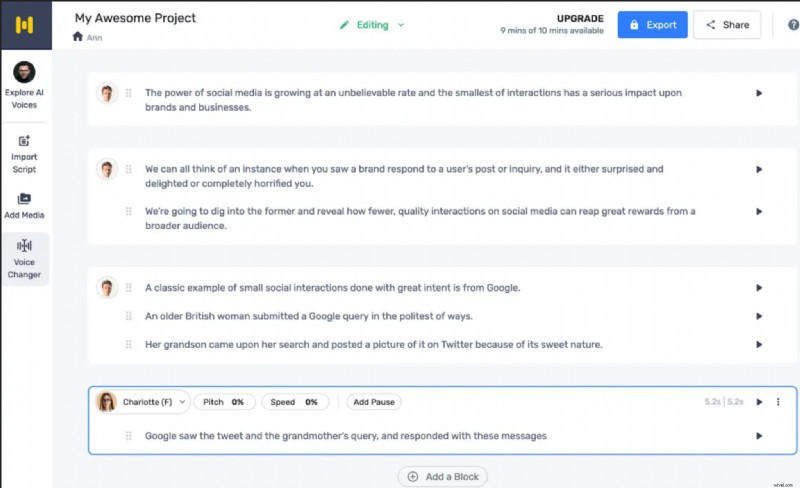Play the Charlotte block header audio
Image resolution: width=800 pixels, height=488 pixels.
759,402
